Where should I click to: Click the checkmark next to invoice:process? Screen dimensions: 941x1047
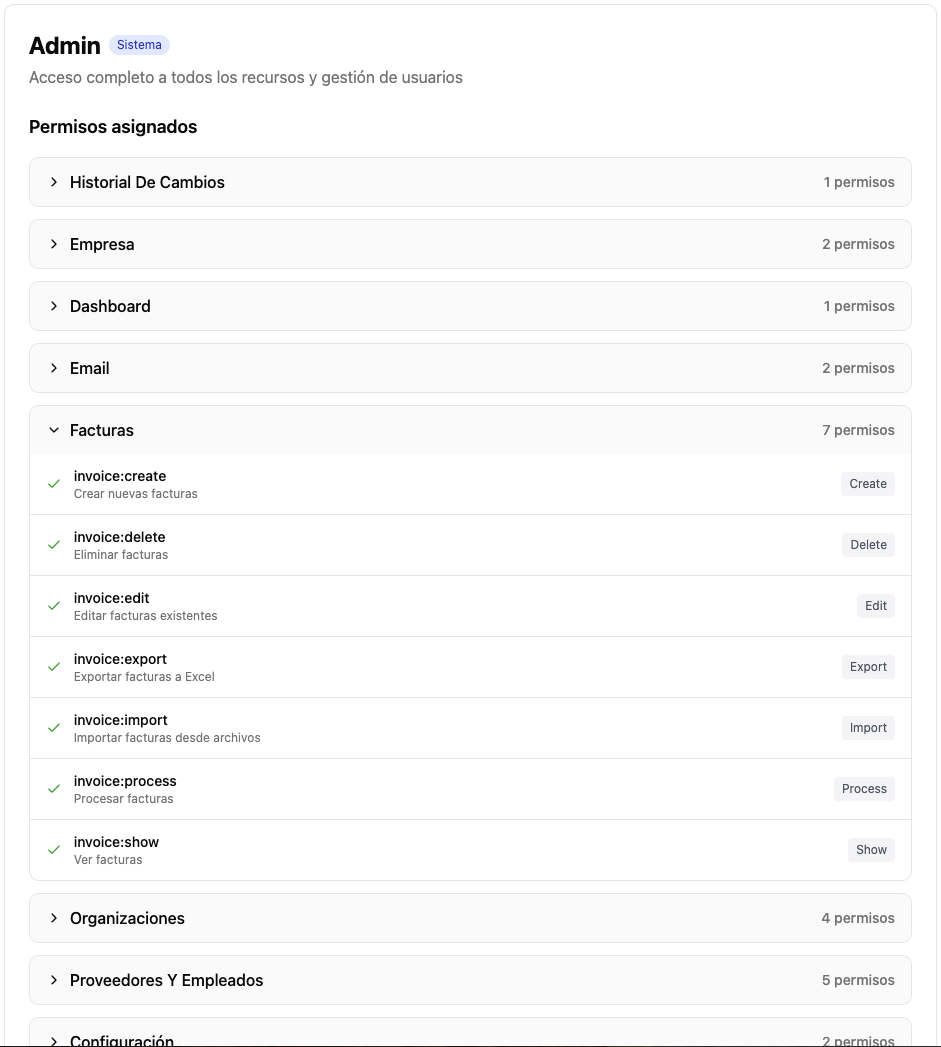tap(54, 789)
